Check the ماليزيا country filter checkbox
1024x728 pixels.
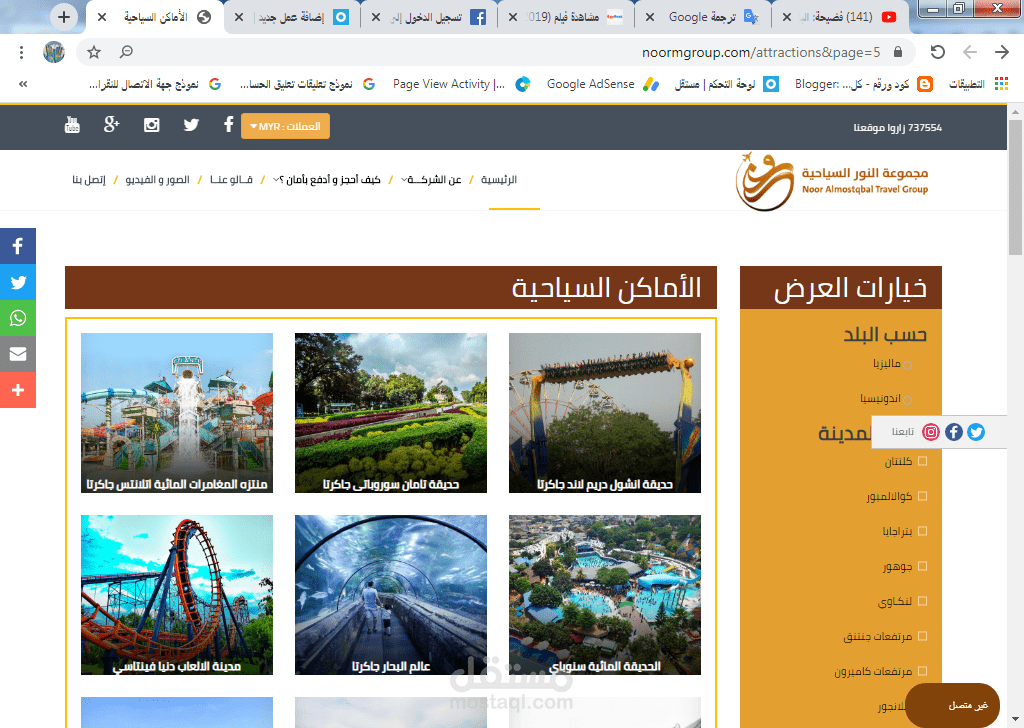(x=906, y=363)
